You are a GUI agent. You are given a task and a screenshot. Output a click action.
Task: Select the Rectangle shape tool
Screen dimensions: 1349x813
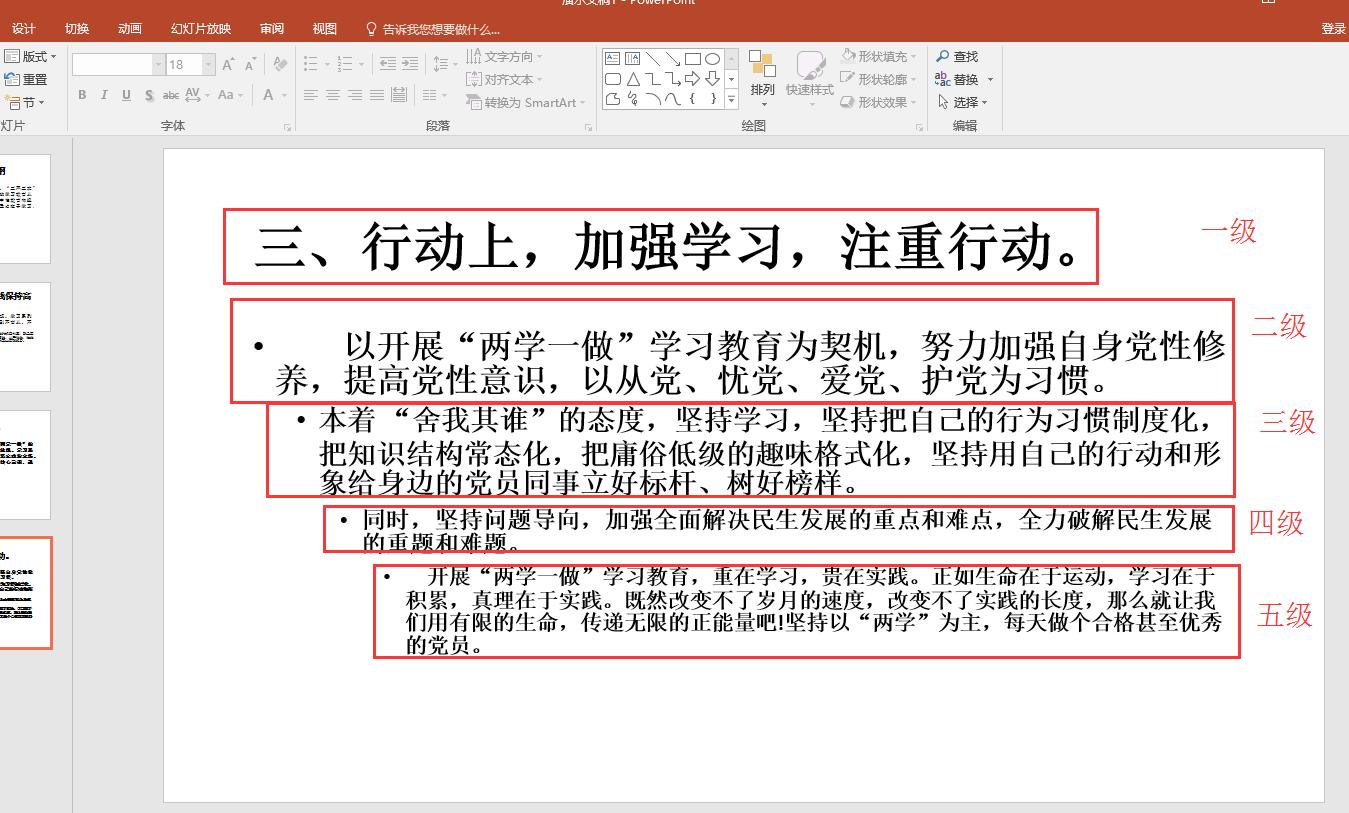click(693, 58)
